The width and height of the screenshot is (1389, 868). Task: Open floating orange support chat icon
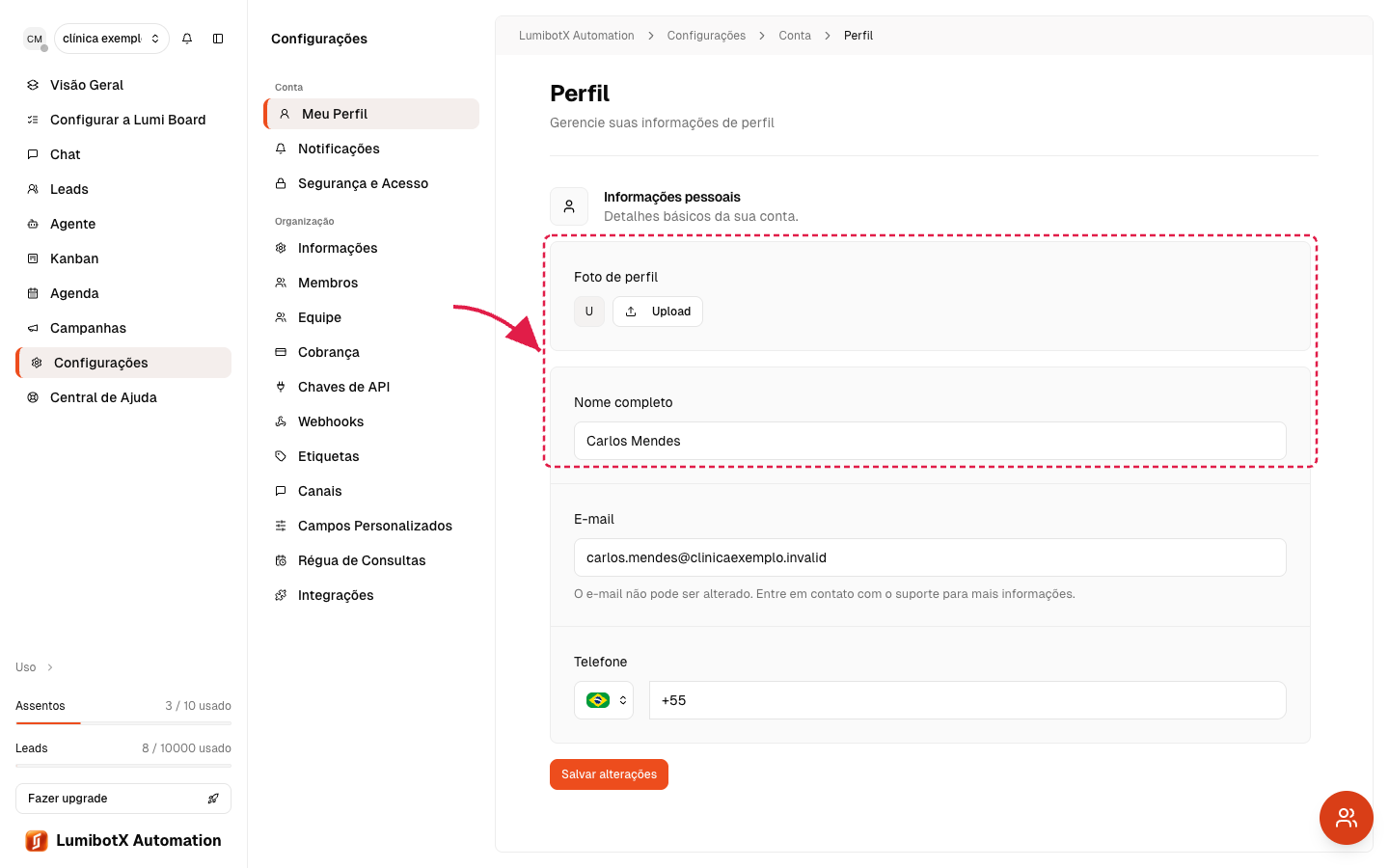(1347, 818)
